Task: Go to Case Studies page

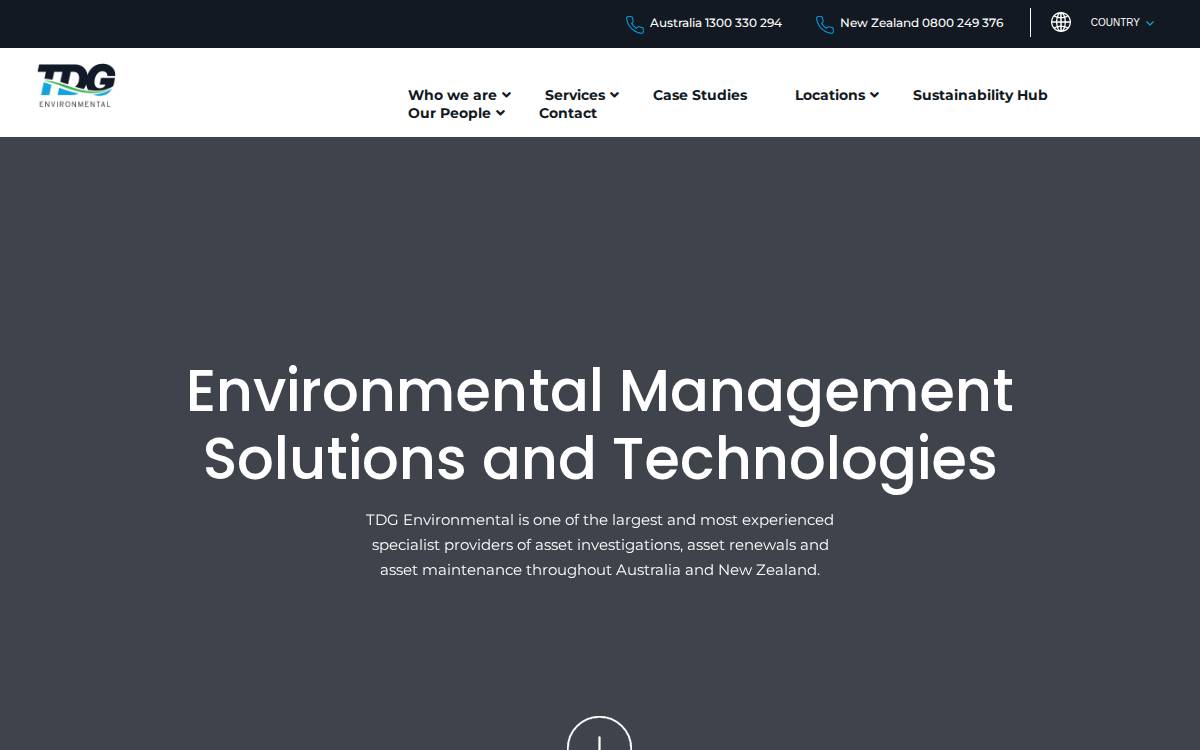Action: pos(700,95)
